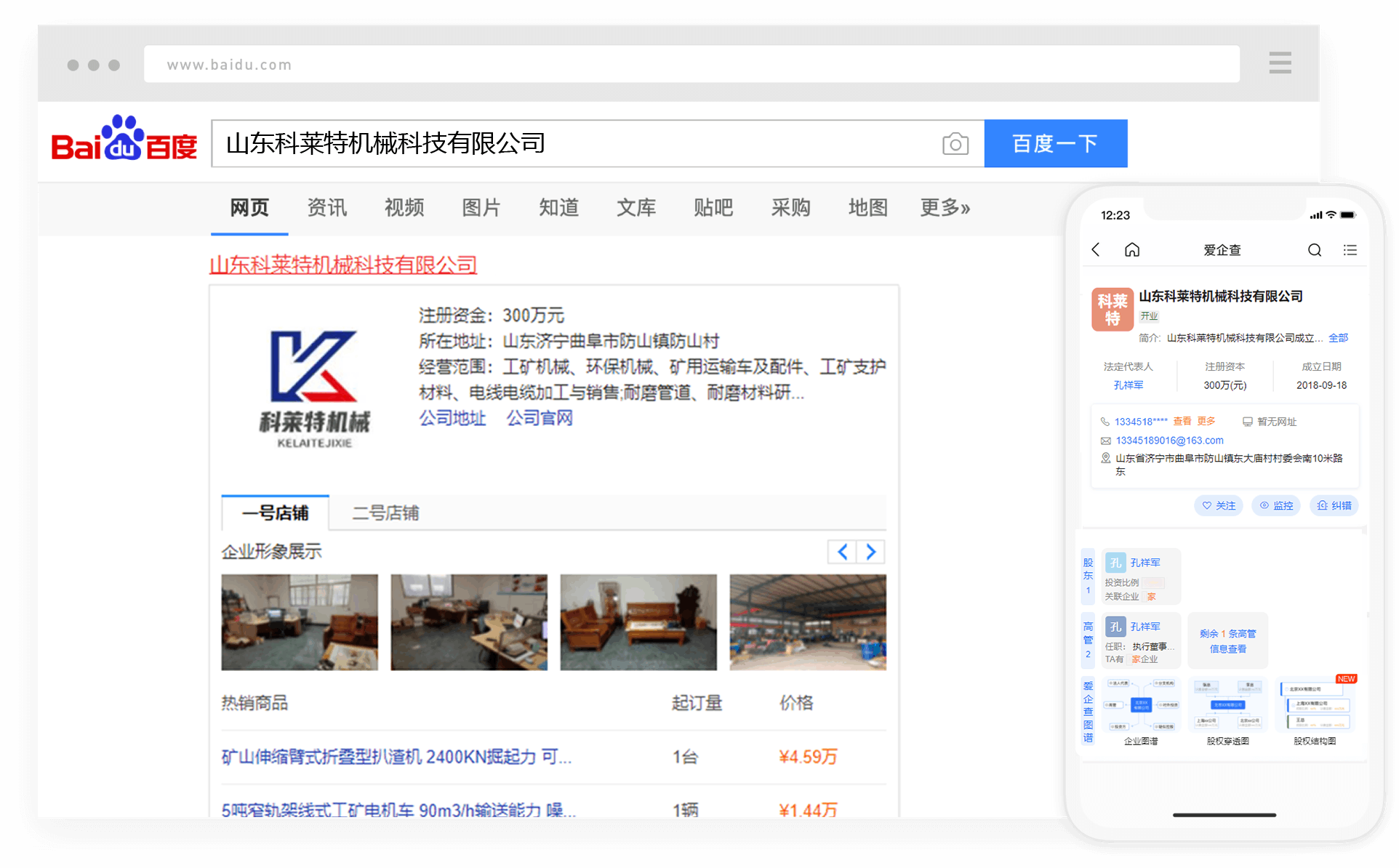Open the 地图 tab

pos(868,208)
